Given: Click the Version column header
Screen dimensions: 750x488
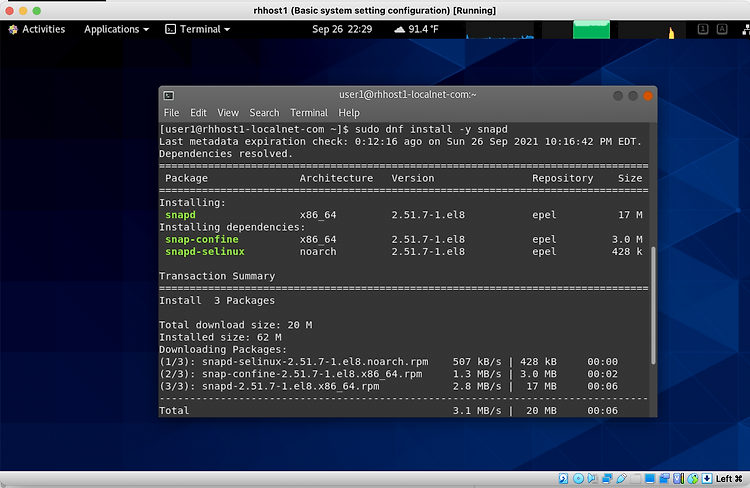Looking at the screenshot, I should pyautogui.click(x=413, y=178).
